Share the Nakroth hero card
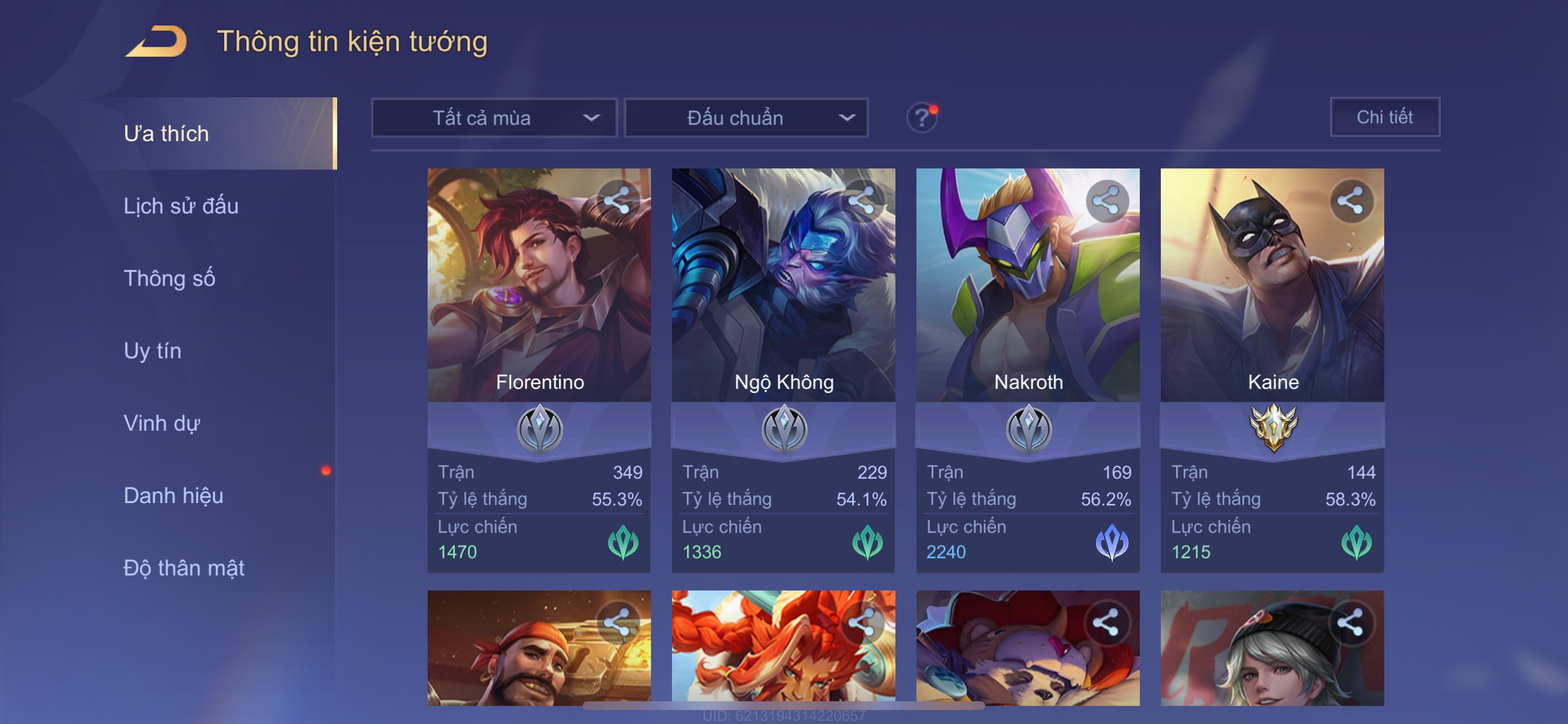 (1107, 201)
